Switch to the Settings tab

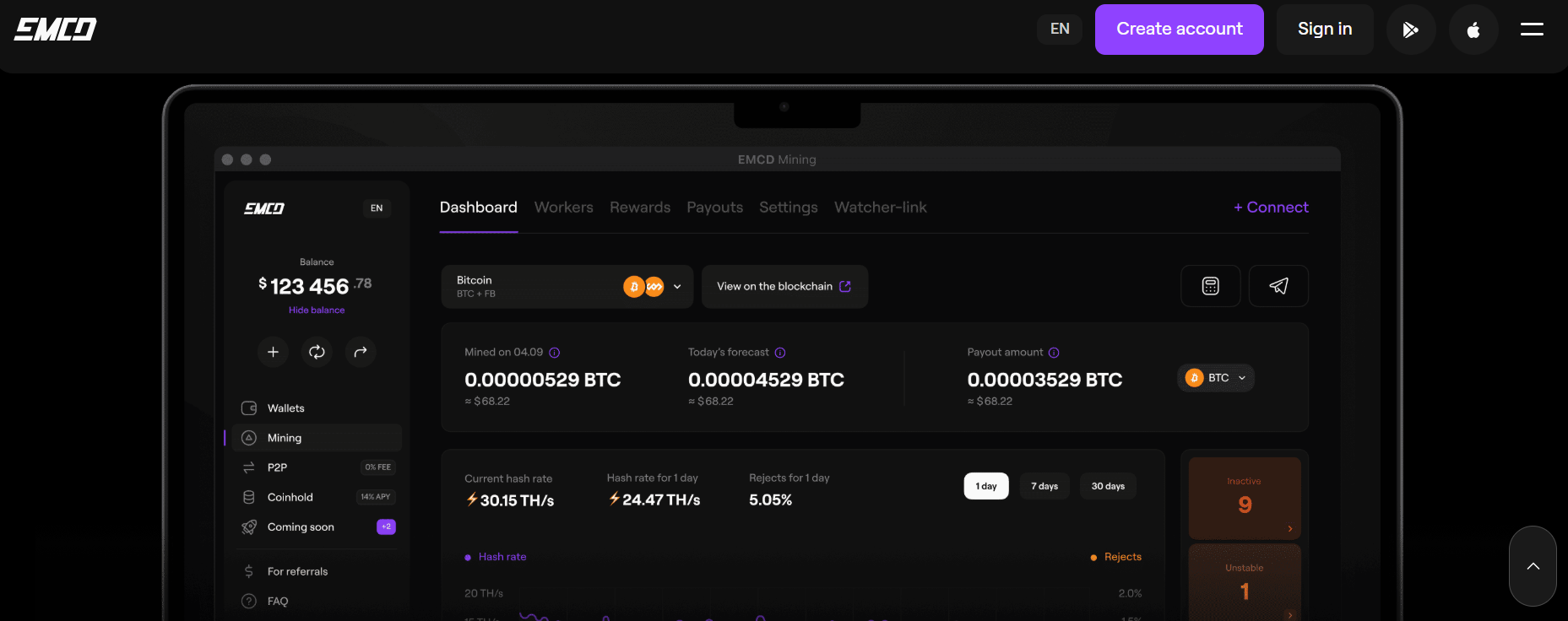click(789, 208)
